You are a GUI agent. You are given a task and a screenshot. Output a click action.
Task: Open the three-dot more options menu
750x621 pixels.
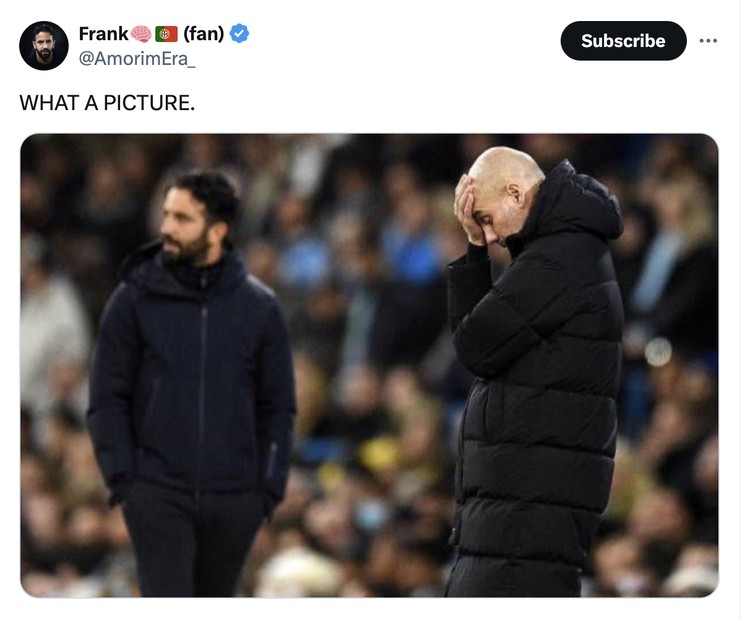tap(708, 41)
